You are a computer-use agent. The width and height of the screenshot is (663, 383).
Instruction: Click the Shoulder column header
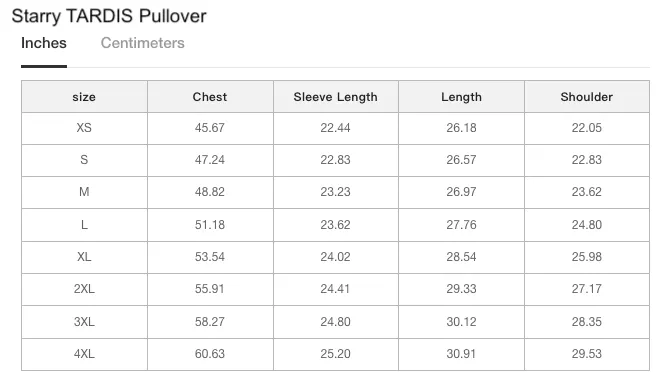[586, 97]
